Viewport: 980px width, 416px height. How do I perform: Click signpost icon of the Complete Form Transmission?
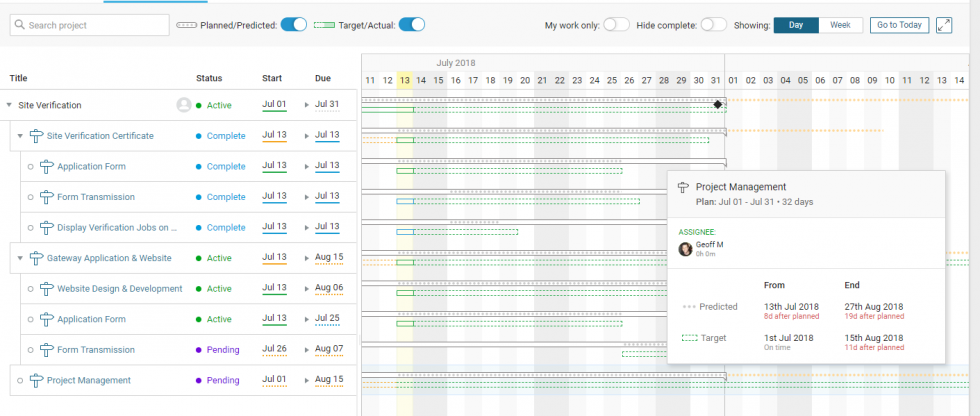pyautogui.click(x=47, y=197)
